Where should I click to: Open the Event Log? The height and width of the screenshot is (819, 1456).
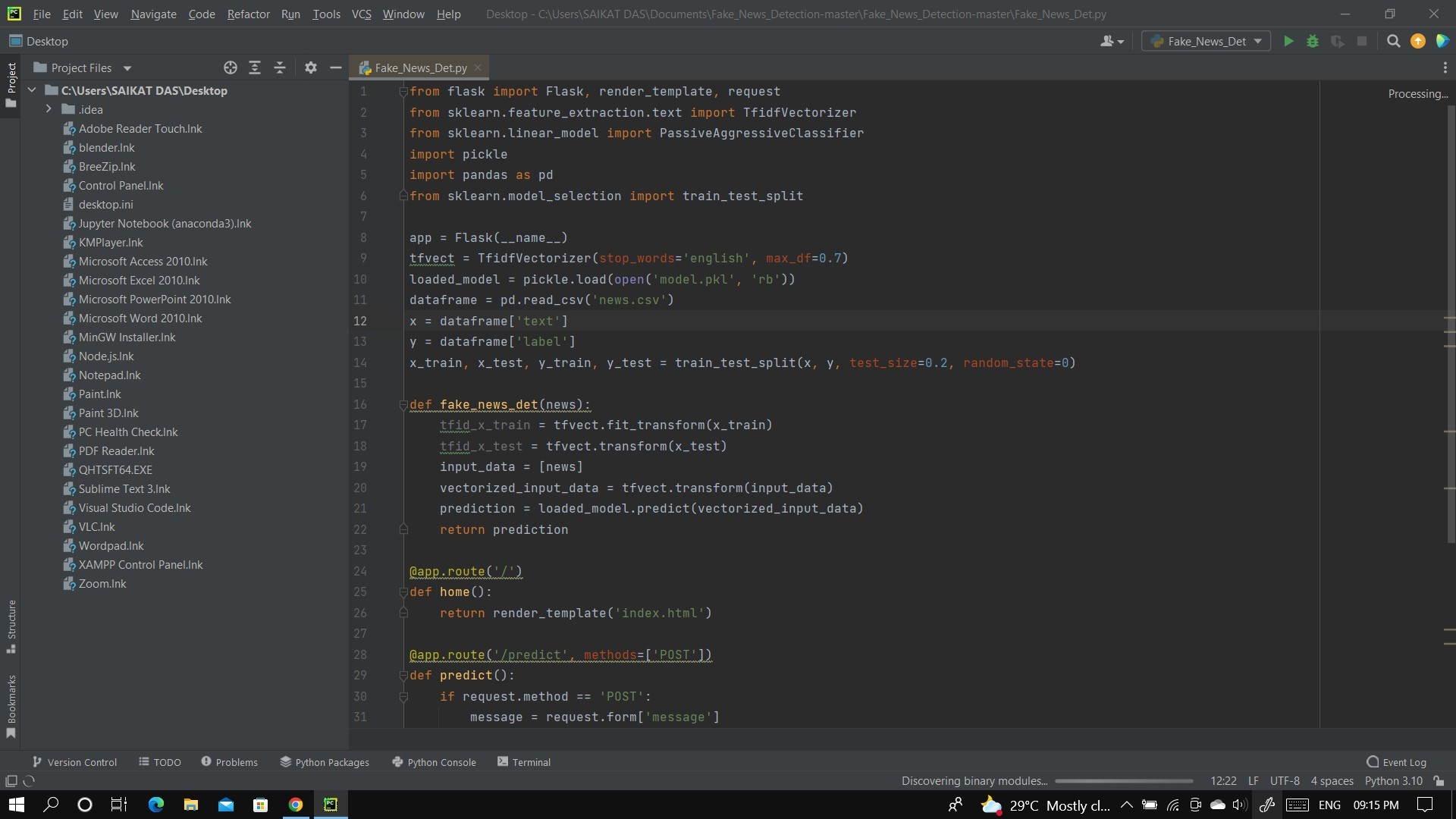click(1396, 762)
